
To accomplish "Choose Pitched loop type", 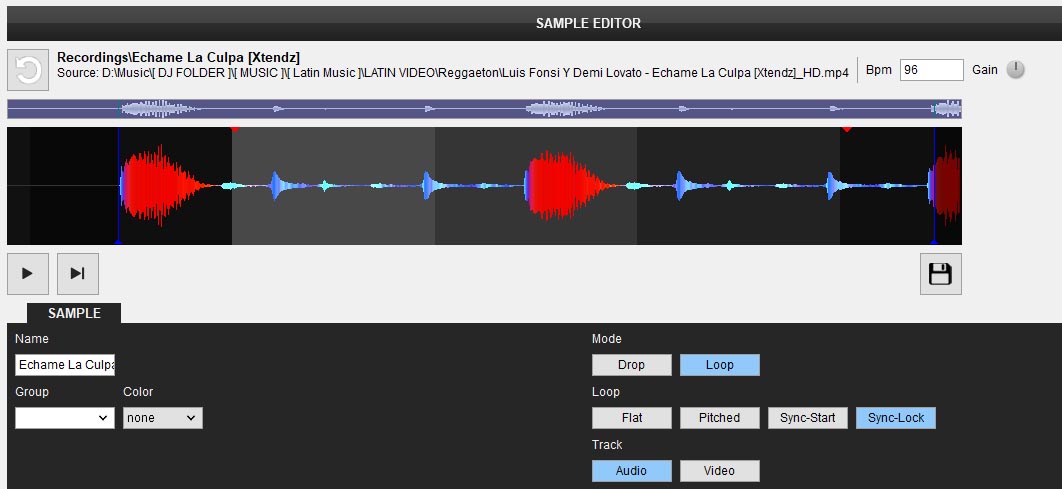I will pyautogui.click(x=719, y=418).
